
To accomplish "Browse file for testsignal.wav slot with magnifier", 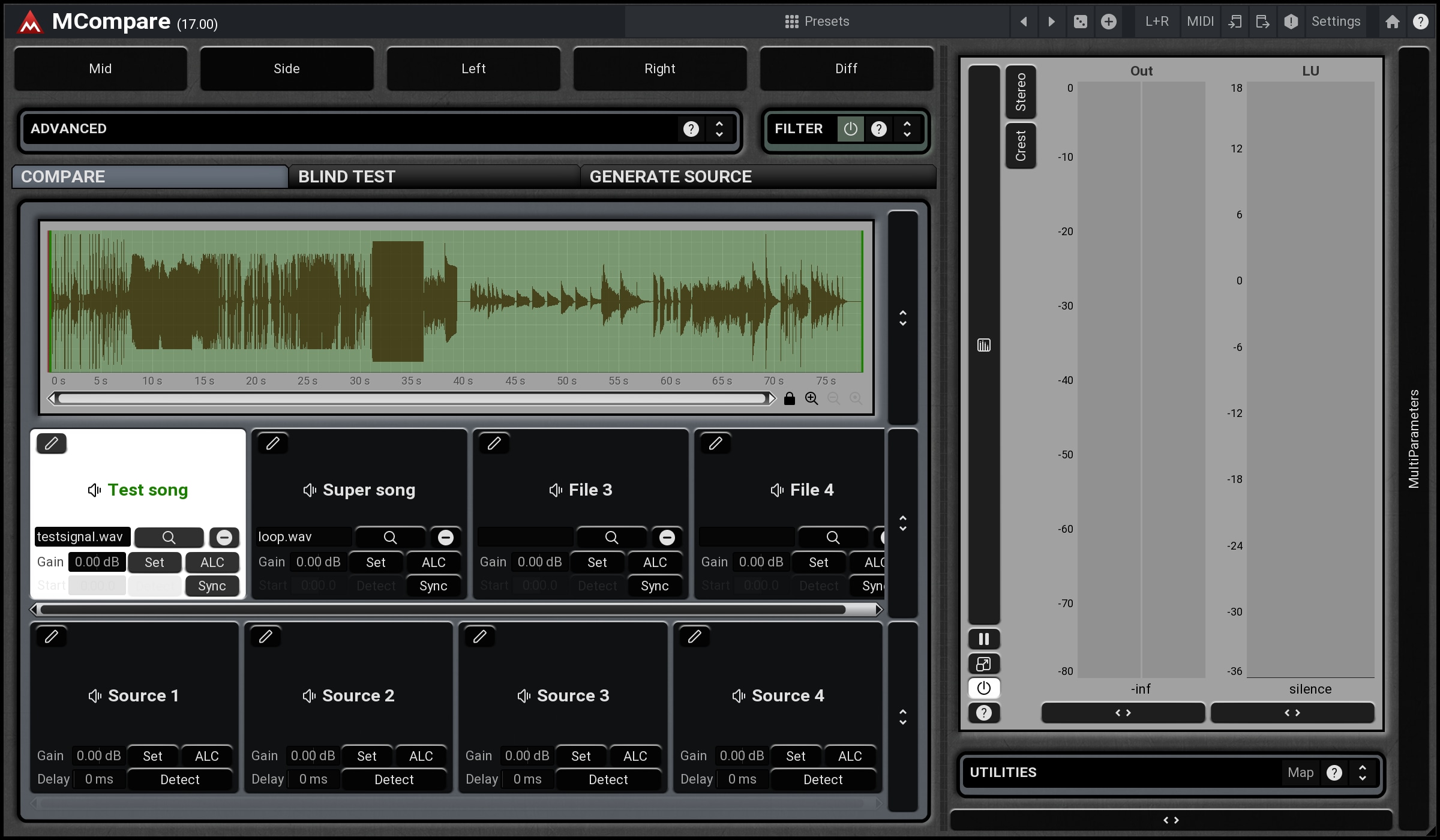I will (x=169, y=537).
